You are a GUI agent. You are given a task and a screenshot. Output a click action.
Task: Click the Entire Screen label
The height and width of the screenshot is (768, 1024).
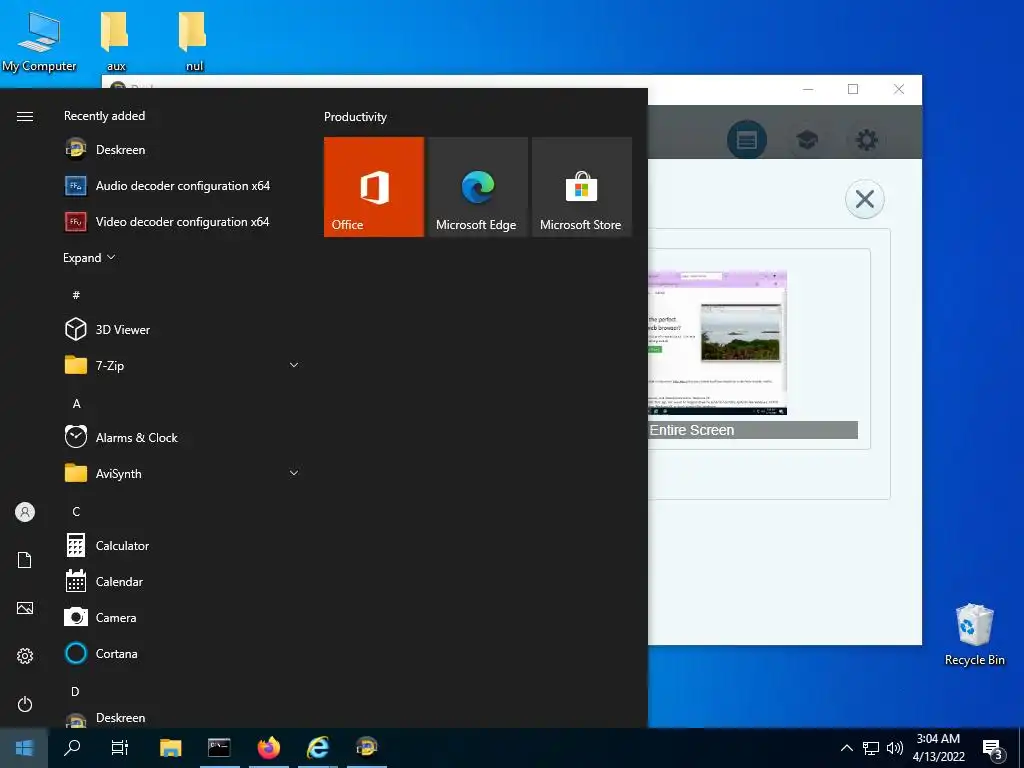[692, 430]
